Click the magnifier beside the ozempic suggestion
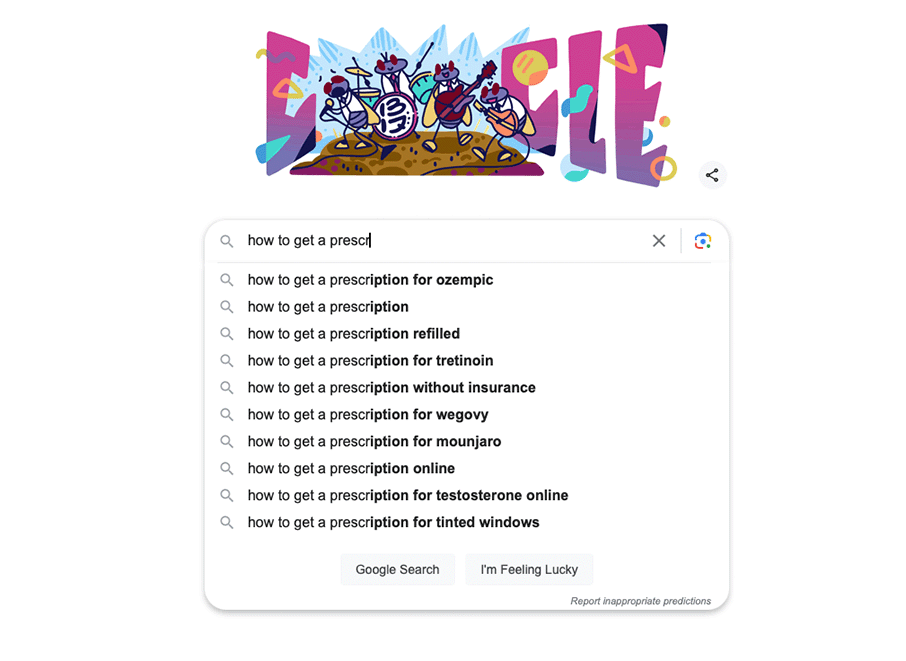The image size is (906, 661). click(227, 280)
